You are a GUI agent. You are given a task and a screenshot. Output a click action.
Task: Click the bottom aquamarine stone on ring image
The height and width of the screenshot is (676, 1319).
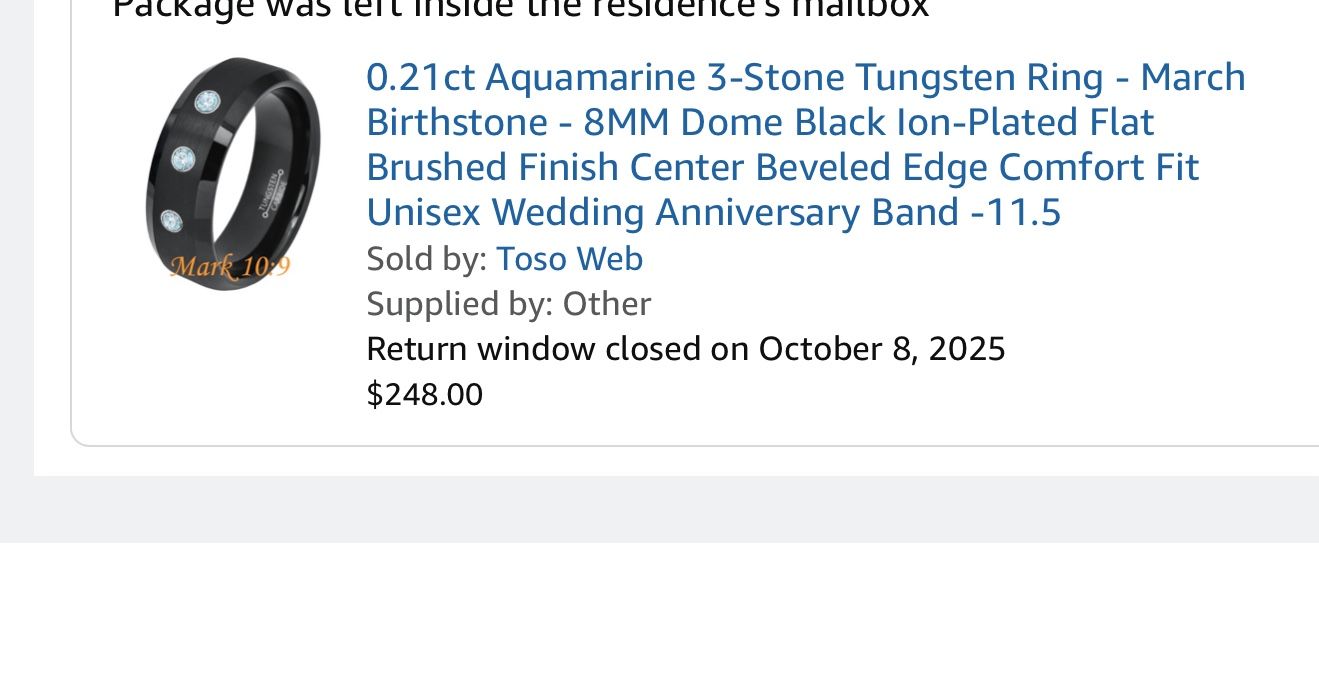coord(171,220)
